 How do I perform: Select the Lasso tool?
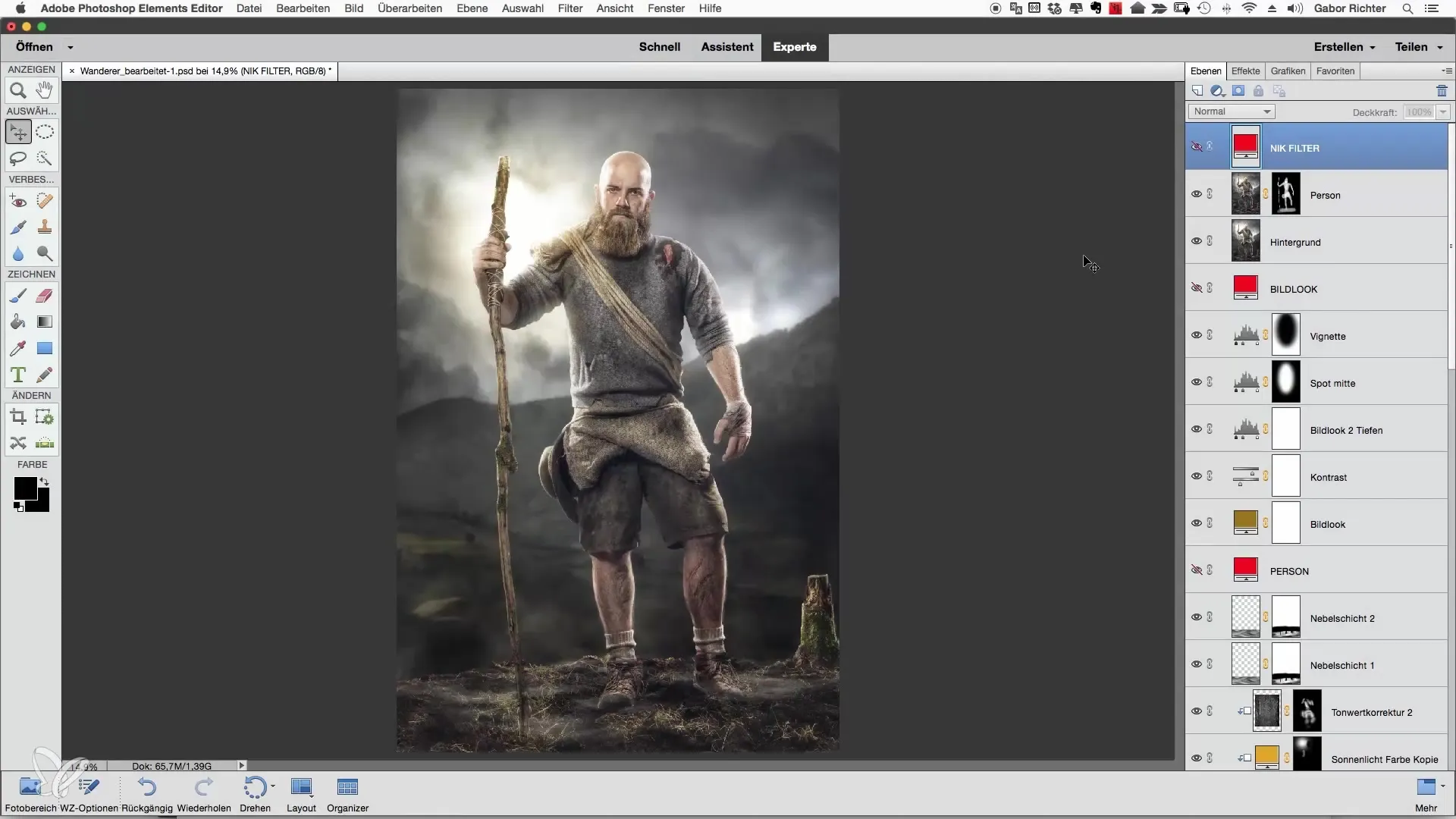18,158
